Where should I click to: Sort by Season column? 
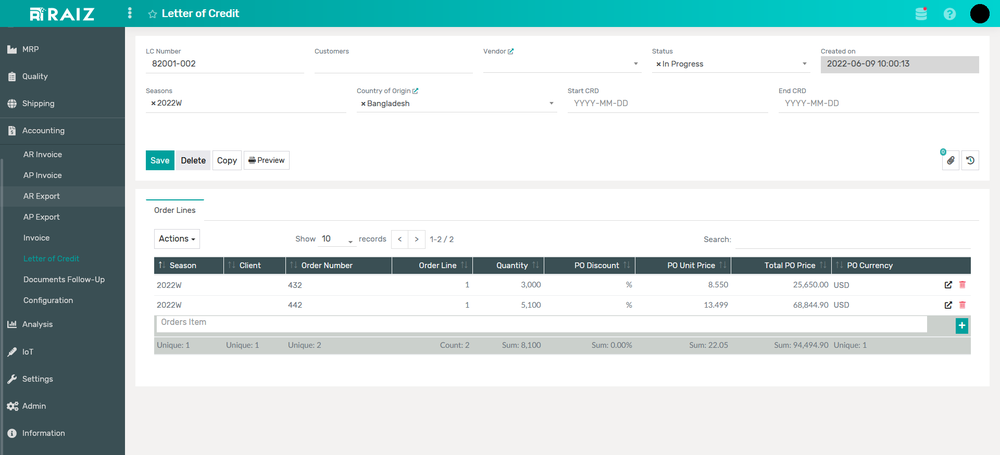(189, 265)
